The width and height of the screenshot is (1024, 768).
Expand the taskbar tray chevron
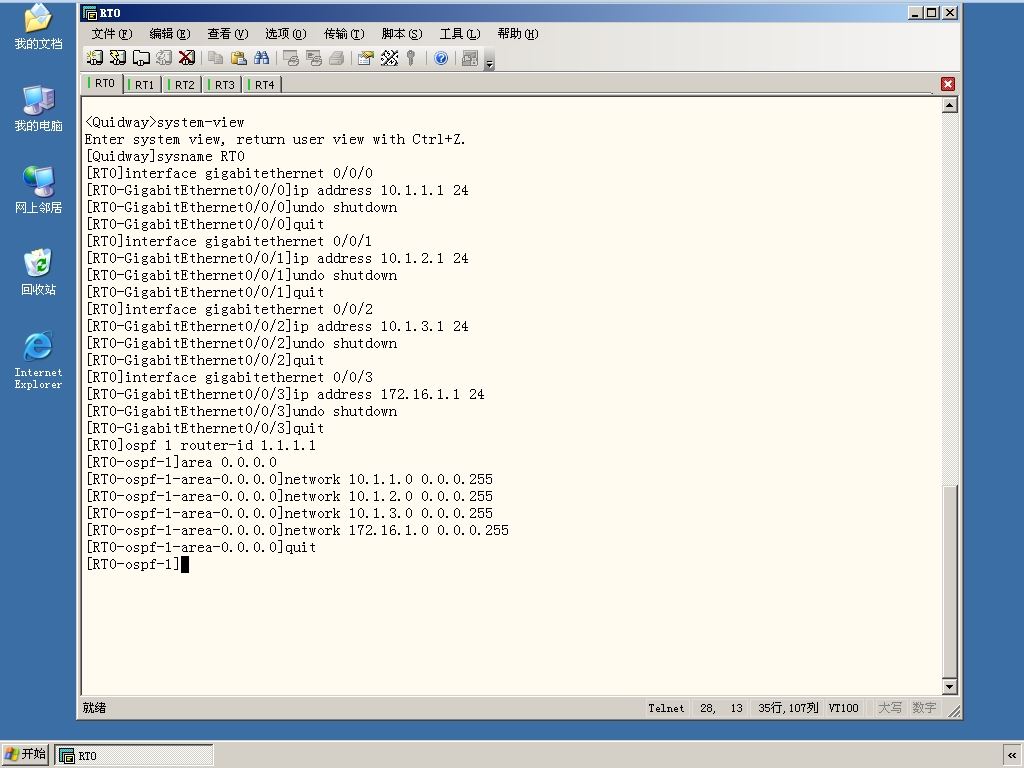click(1012, 755)
